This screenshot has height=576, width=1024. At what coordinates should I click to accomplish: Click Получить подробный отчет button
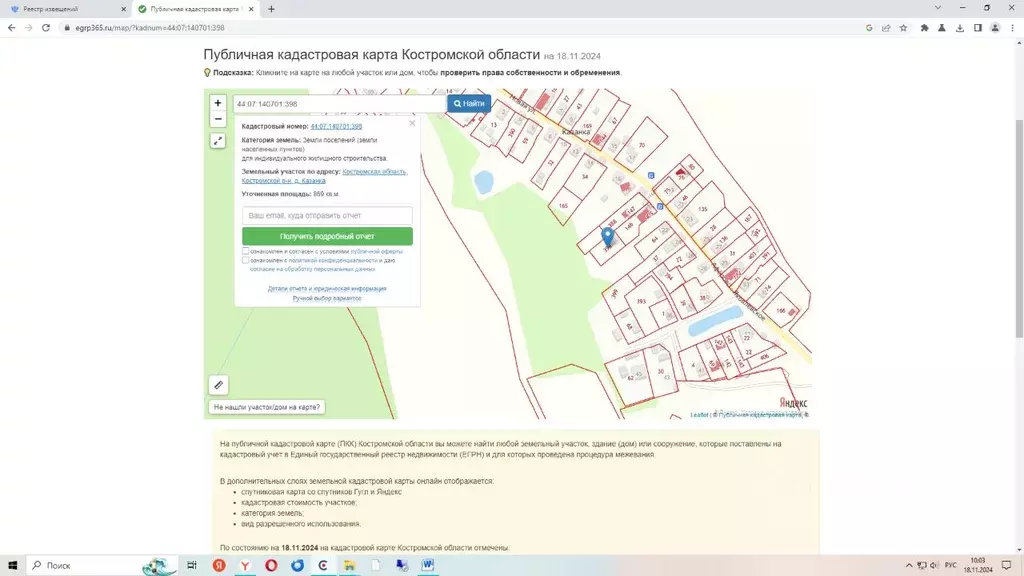(327, 236)
